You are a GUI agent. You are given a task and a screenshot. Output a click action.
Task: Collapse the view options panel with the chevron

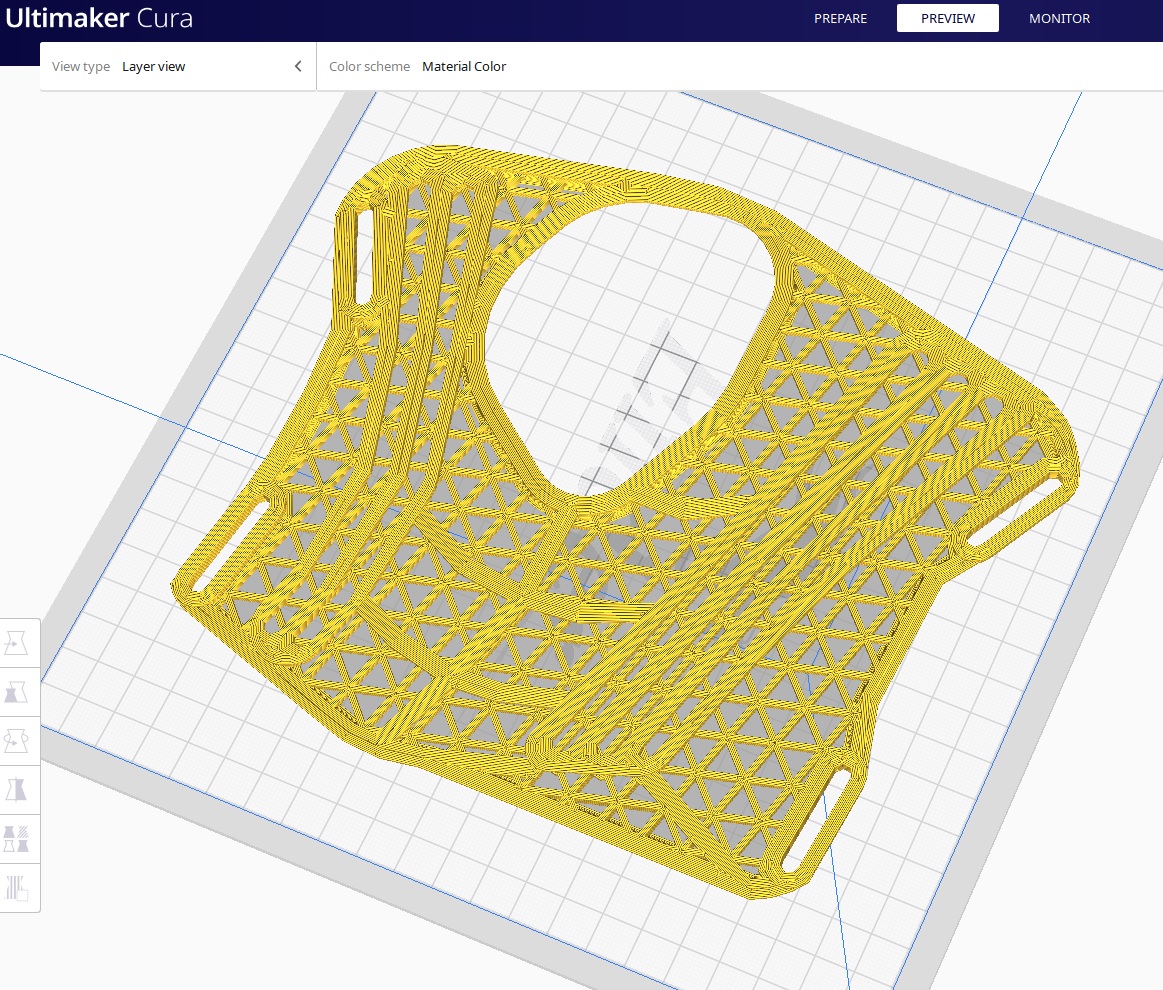coord(298,66)
